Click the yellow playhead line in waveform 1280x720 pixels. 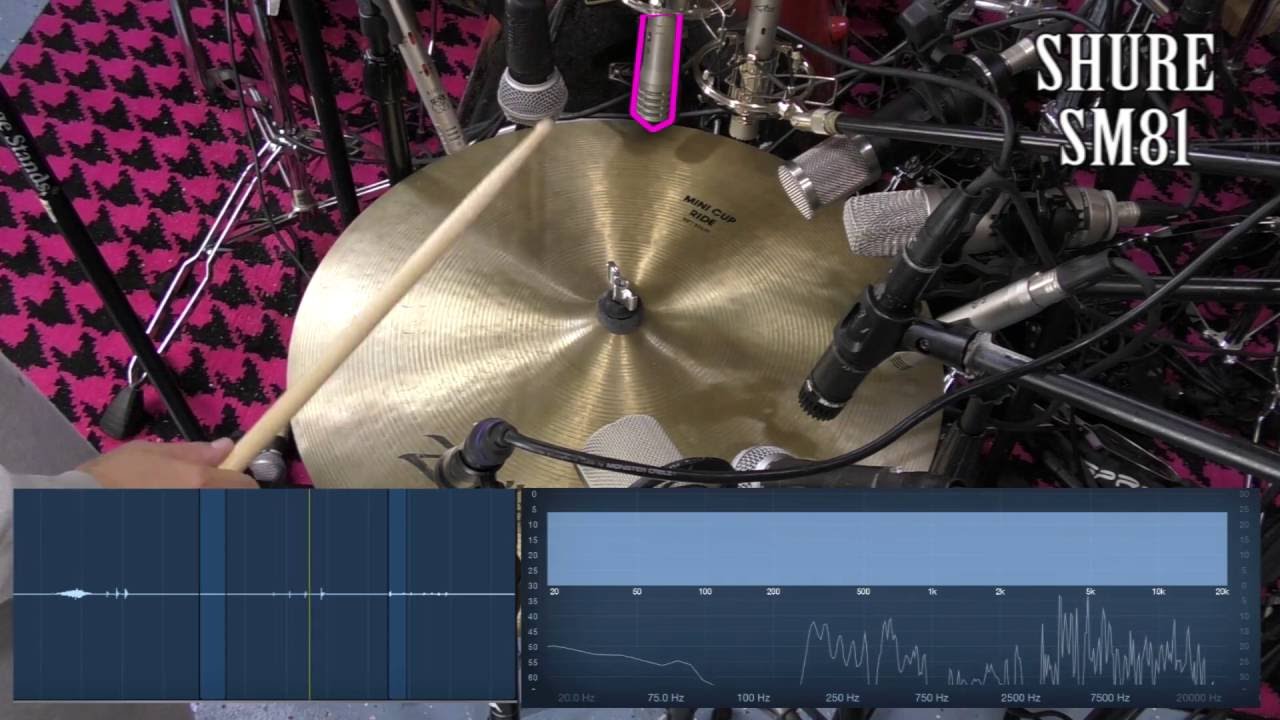(309, 594)
